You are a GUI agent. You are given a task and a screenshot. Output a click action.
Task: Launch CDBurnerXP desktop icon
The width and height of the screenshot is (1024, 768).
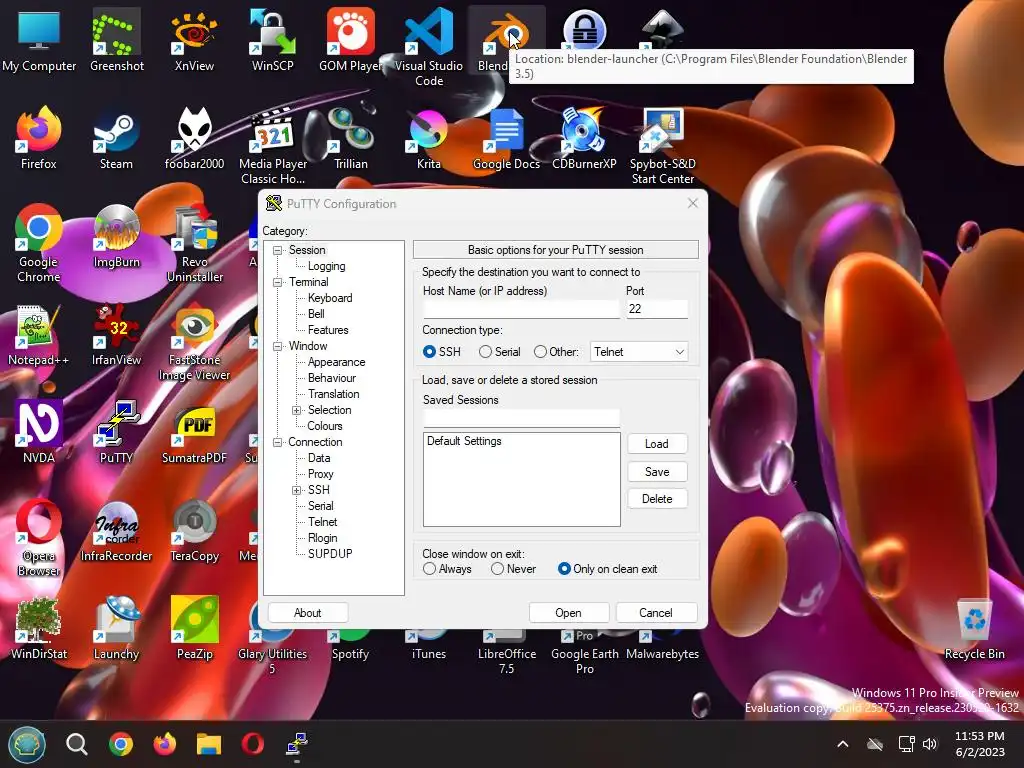pyautogui.click(x=584, y=137)
